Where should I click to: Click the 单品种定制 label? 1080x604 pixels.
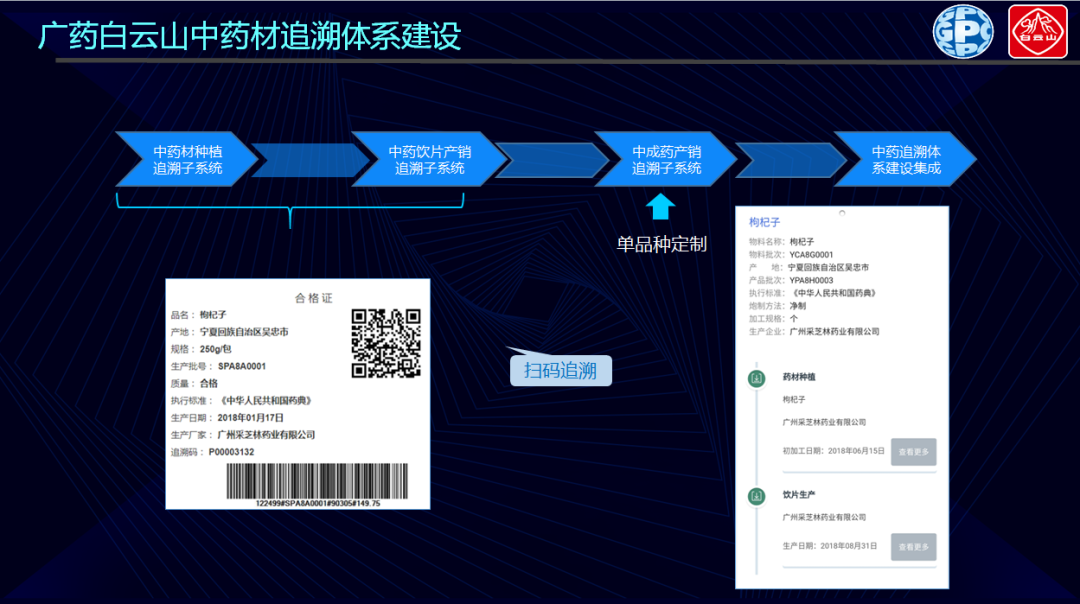coord(661,244)
